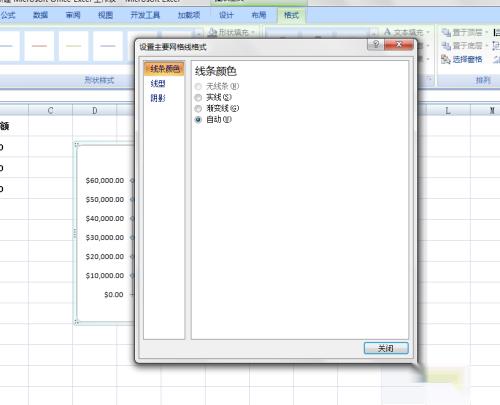Open the 形状填充 shape fill menu
500x405 pixels.
point(232,32)
